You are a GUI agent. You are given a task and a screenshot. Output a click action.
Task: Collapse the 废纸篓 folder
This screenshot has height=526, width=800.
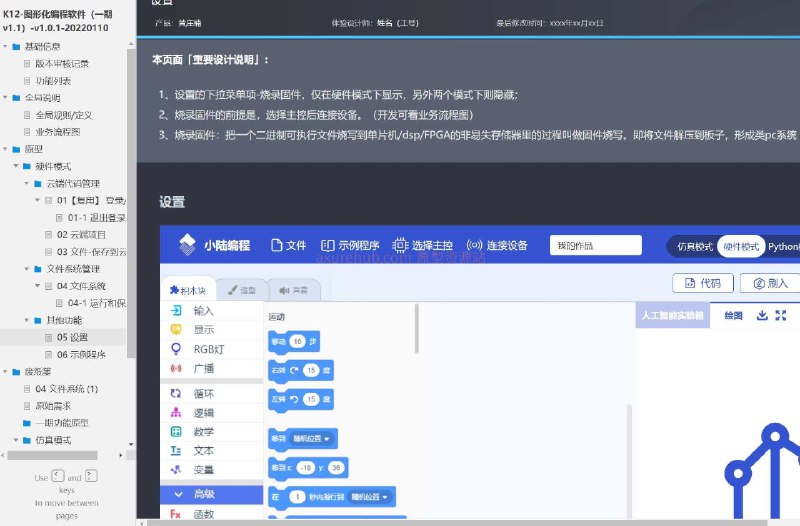point(5,371)
